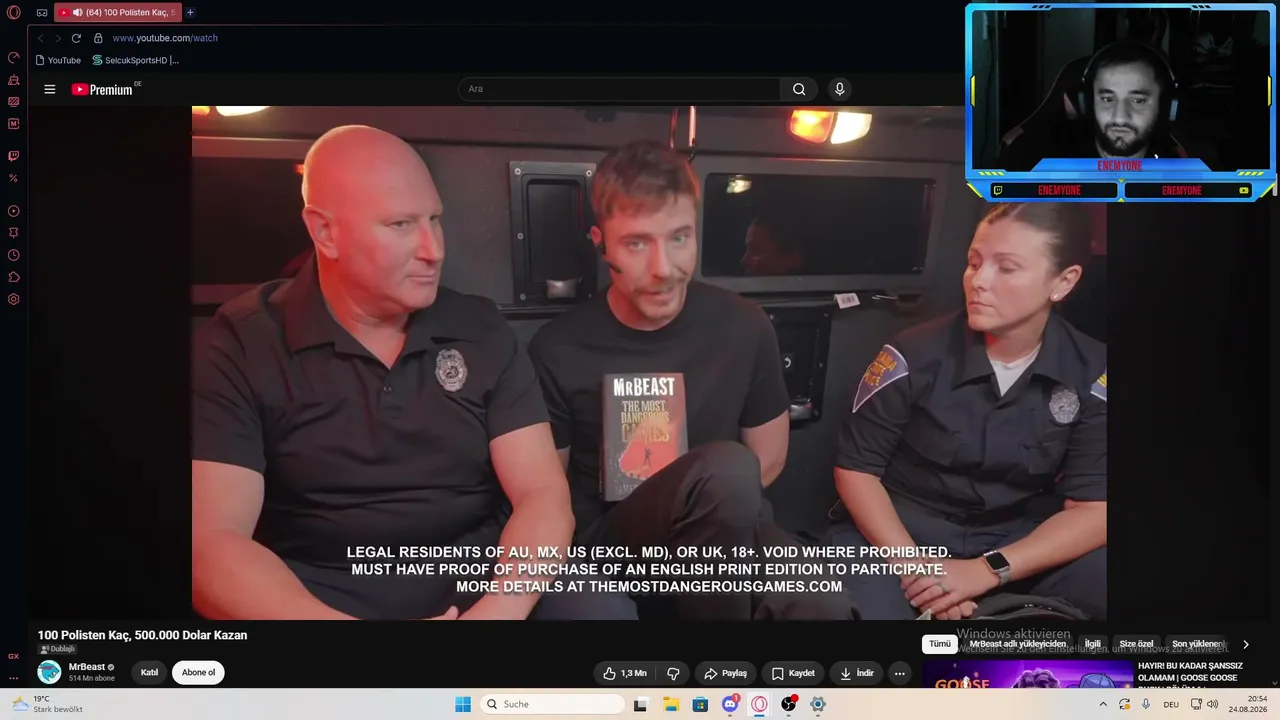The width and height of the screenshot is (1280, 720).
Task: Go forward using the browser forward arrow
Action: 58,38
